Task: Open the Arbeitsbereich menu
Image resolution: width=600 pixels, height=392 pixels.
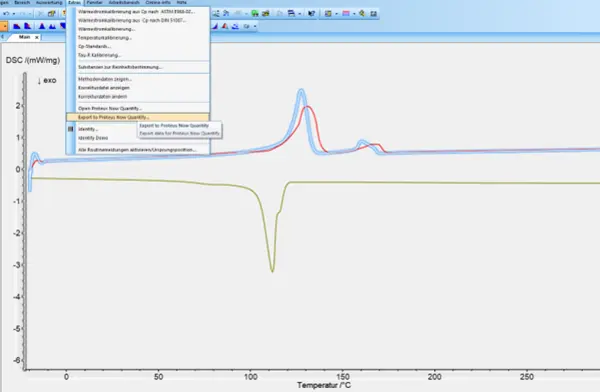Action: tap(124, 2)
